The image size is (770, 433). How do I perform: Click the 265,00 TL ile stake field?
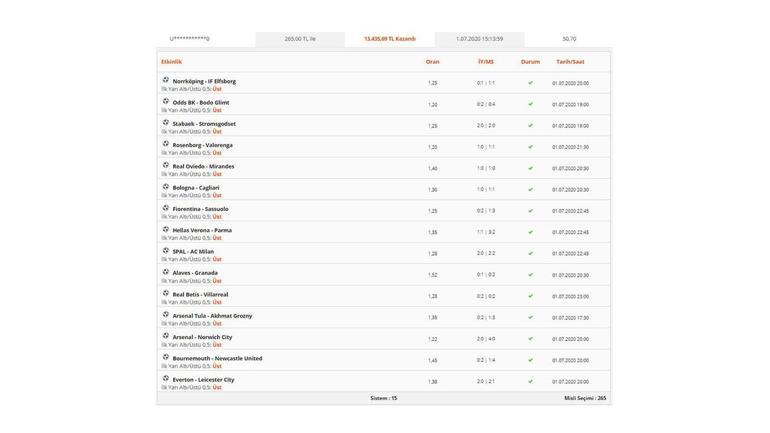(300, 39)
